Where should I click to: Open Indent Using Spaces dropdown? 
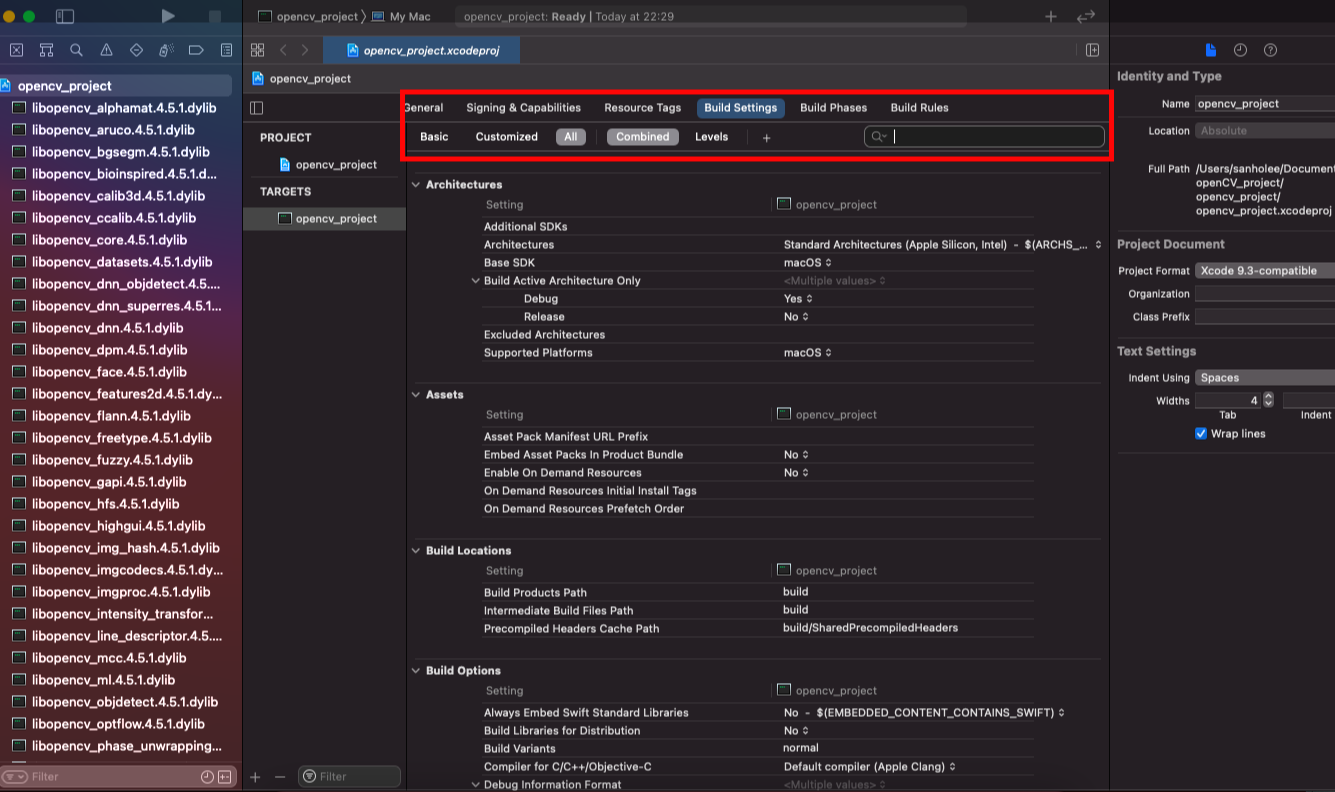tap(1265, 378)
